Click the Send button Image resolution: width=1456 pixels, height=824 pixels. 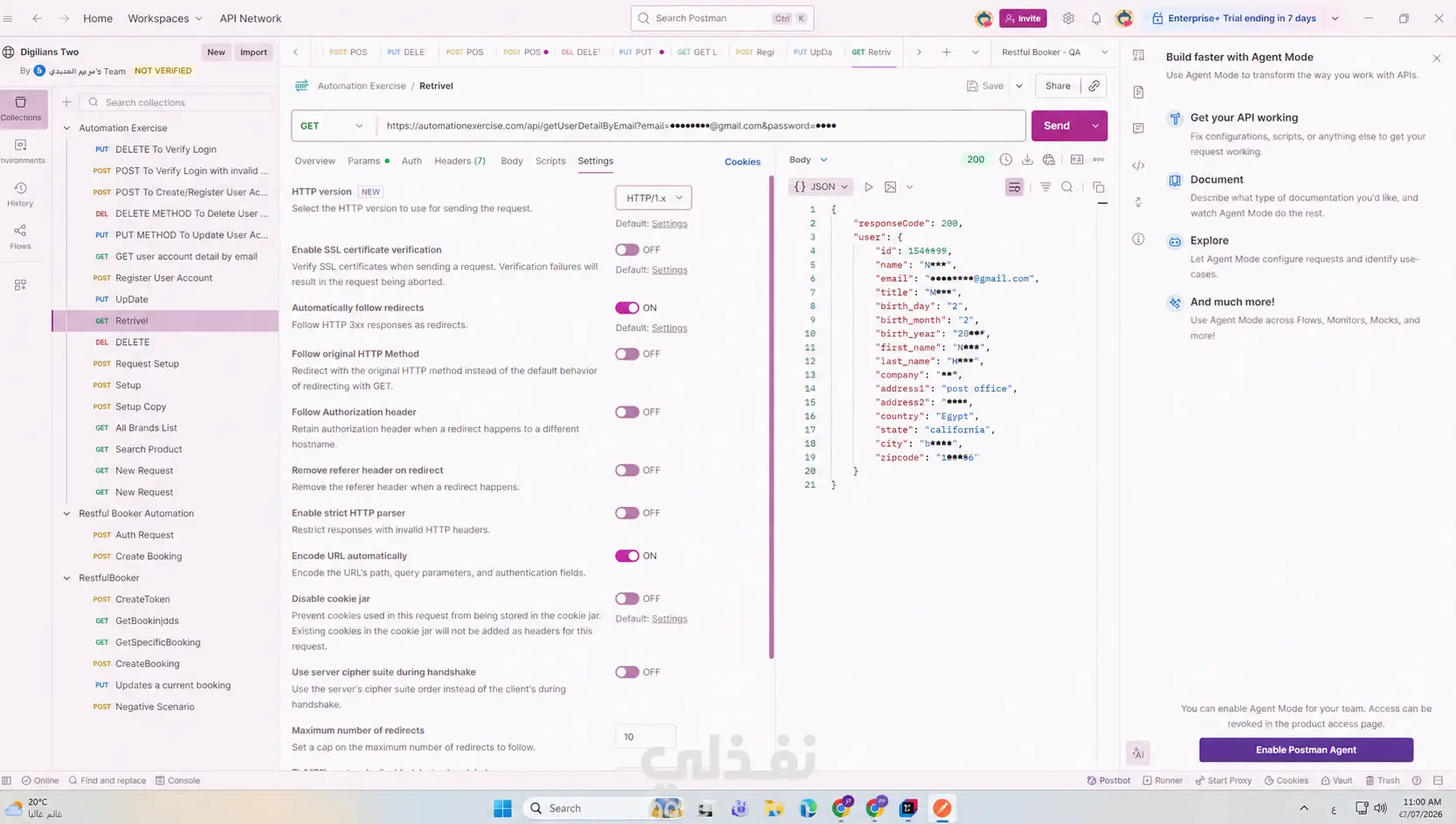click(x=1057, y=126)
